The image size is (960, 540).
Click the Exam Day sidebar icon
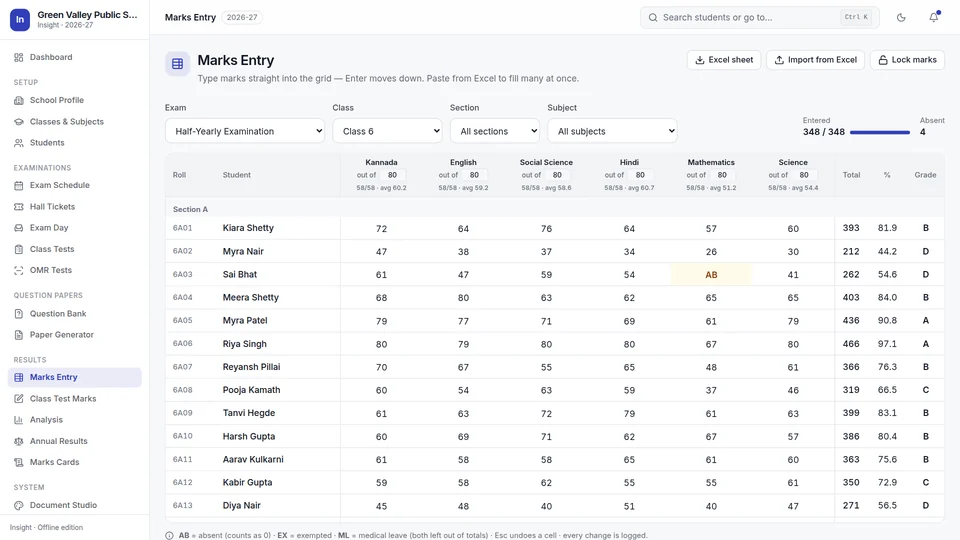pyautogui.click(x=18, y=228)
